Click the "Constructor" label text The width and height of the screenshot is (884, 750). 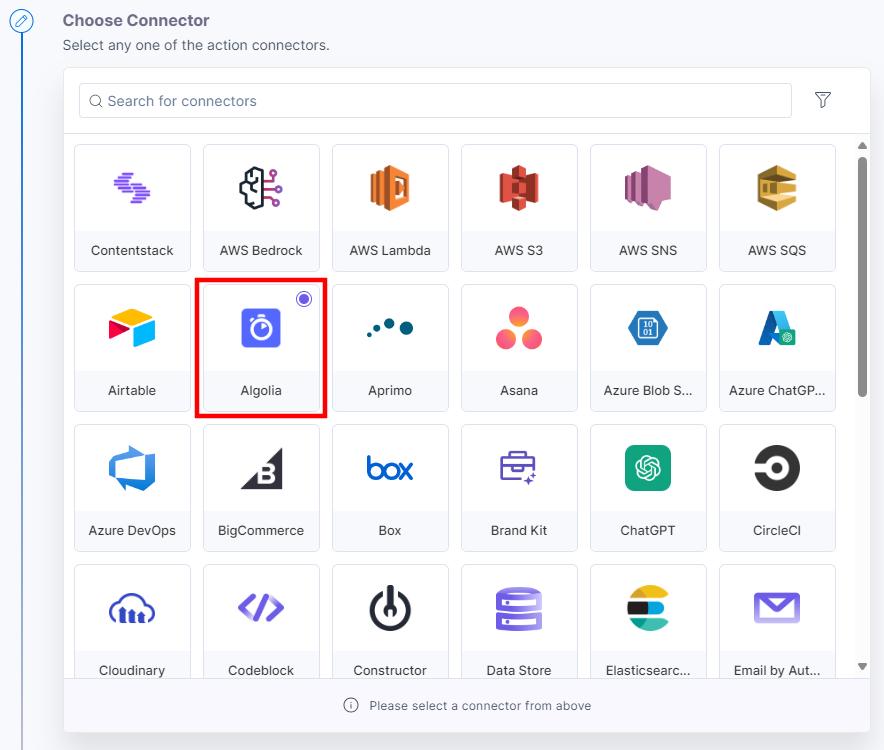coord(390,670)
